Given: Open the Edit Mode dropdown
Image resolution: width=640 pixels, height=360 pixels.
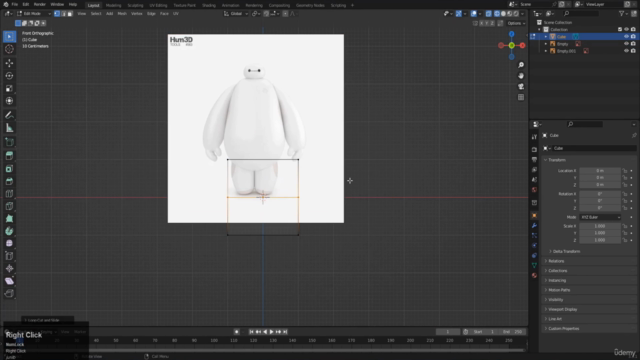Looking at the screenshot, I should 33,13.
